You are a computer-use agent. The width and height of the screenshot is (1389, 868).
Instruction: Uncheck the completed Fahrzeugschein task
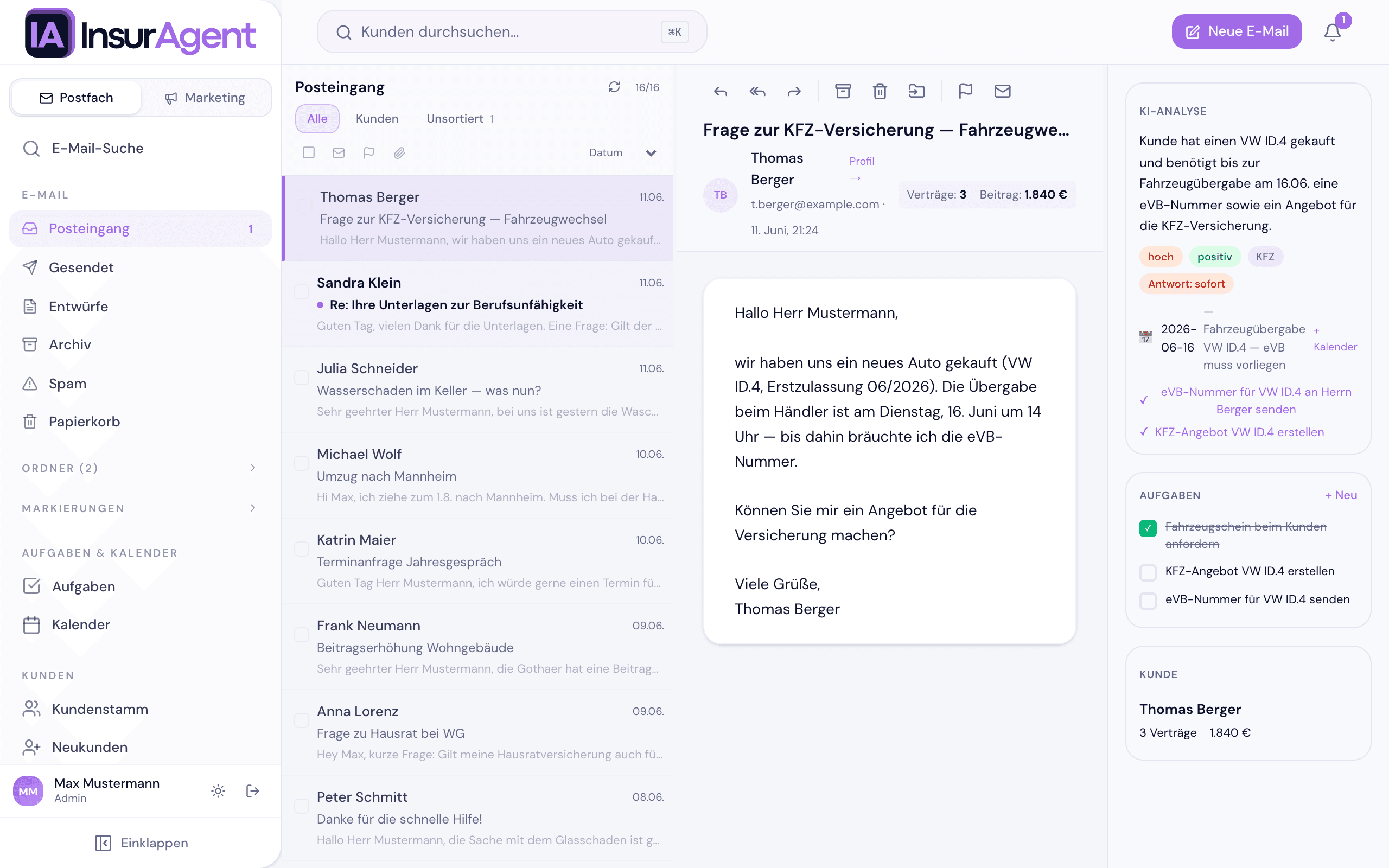pyautogui.click(x=1148, y=528)
